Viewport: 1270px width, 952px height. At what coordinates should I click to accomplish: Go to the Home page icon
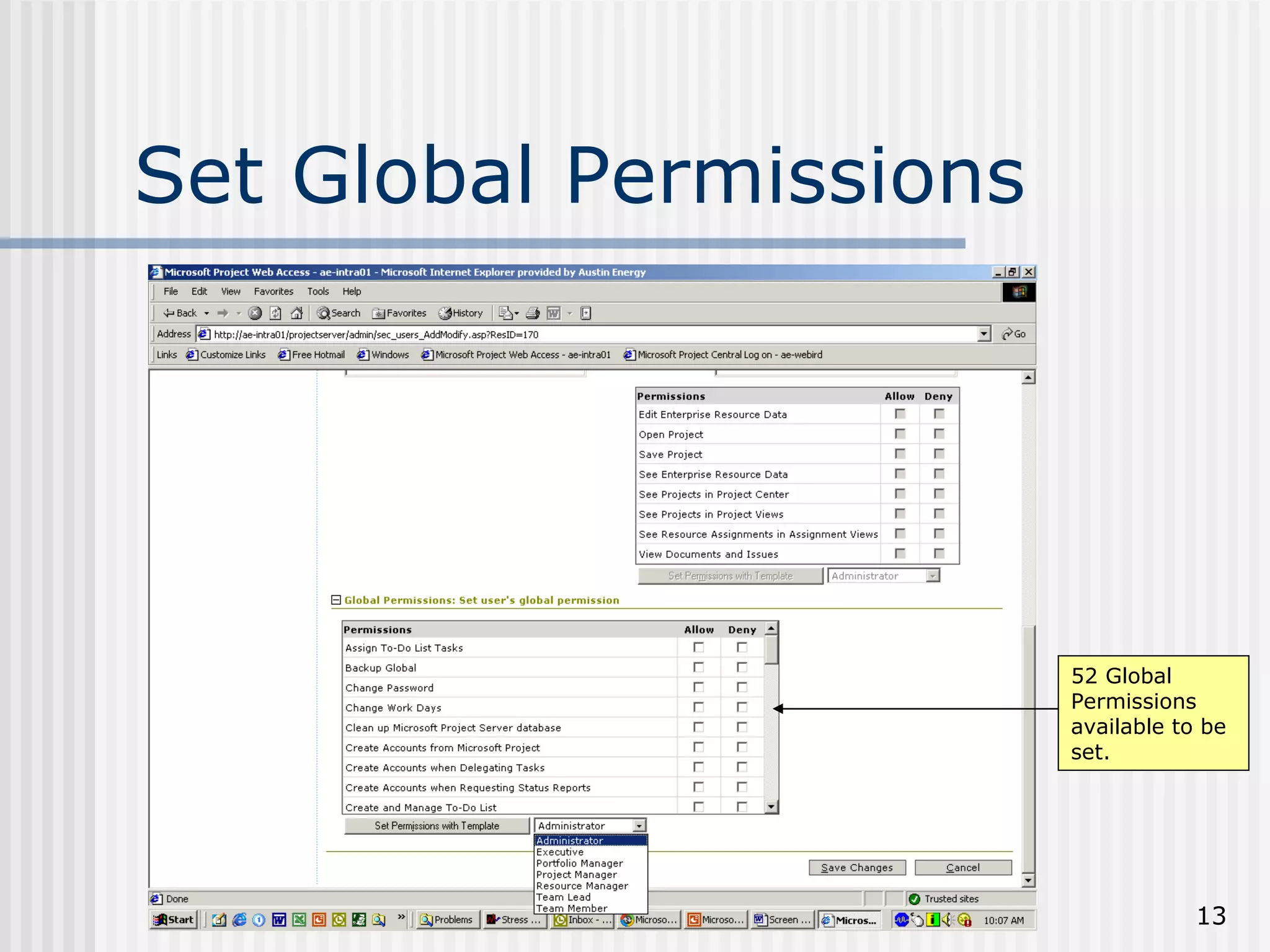[x=297, y=313]
